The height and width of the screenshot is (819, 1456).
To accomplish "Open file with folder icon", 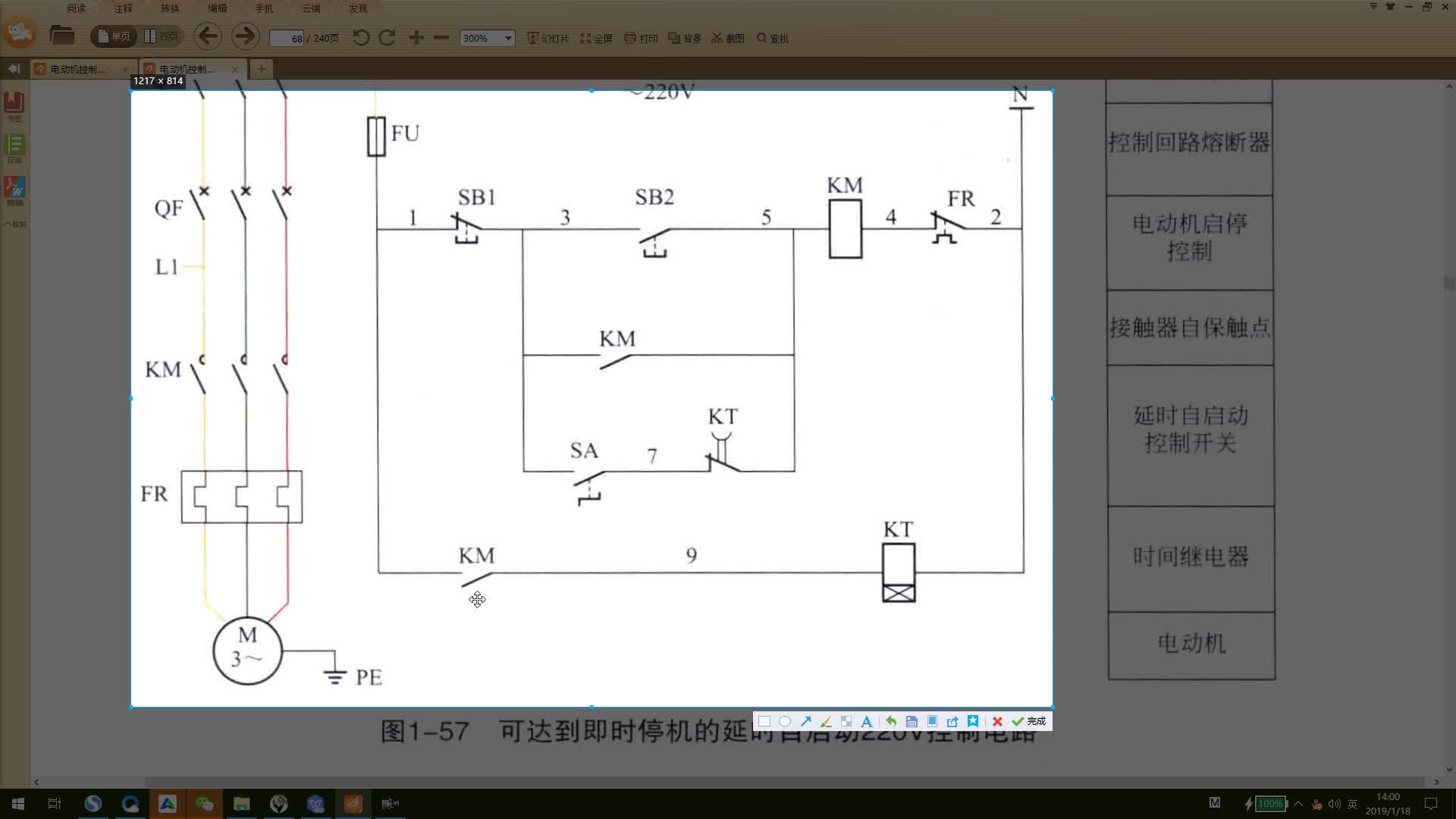I will pos(61,36).
